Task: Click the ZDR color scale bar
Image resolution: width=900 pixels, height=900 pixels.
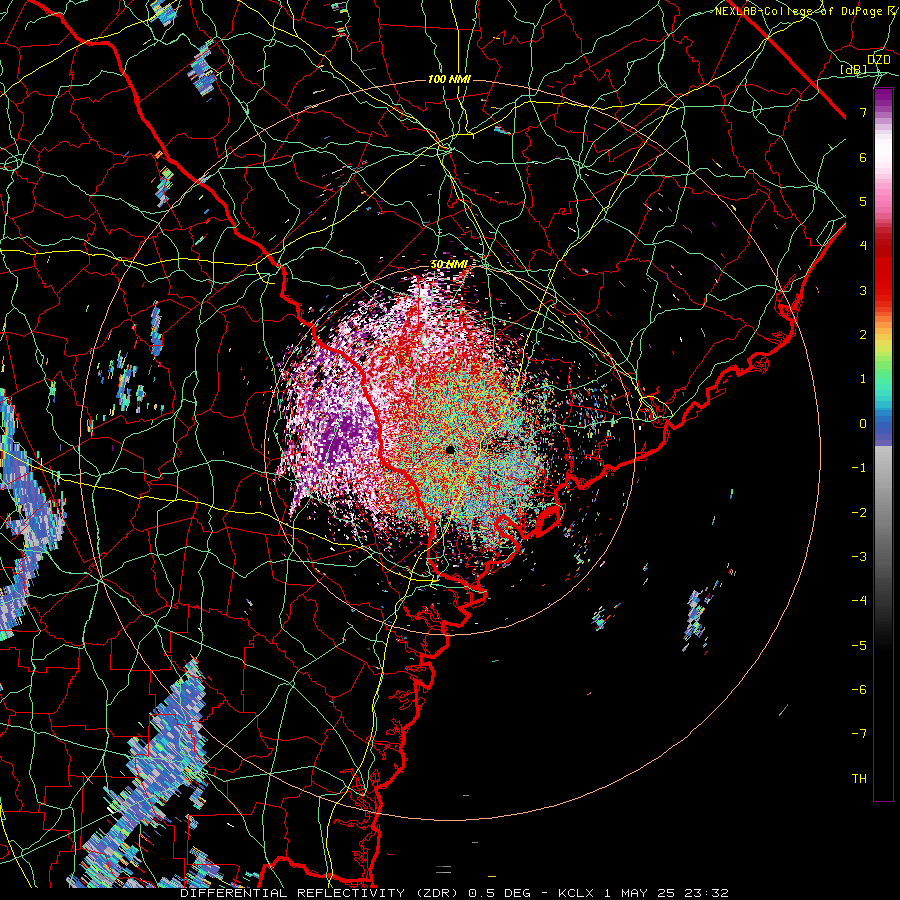Action: click(883, 445)
